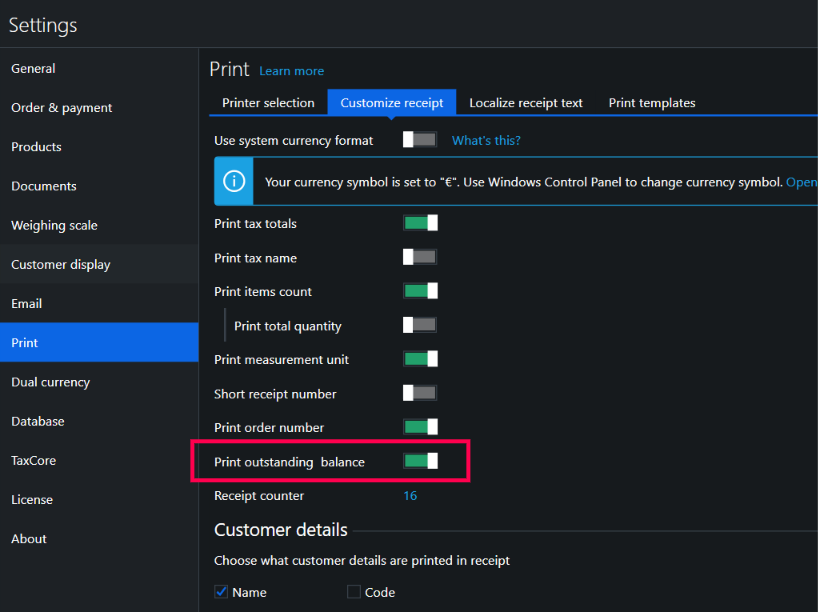
Task: Uncheck the Name customer detail checkbox
Action: (x=221, y=592)
